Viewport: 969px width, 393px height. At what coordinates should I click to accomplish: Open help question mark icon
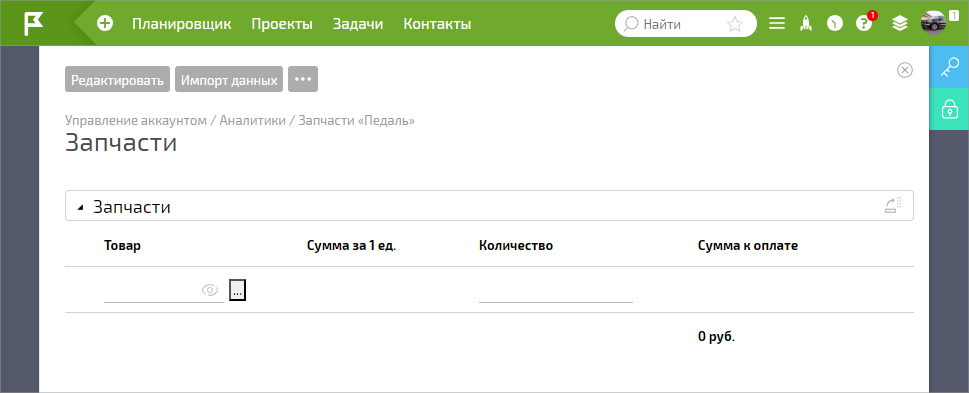[863, 23]
